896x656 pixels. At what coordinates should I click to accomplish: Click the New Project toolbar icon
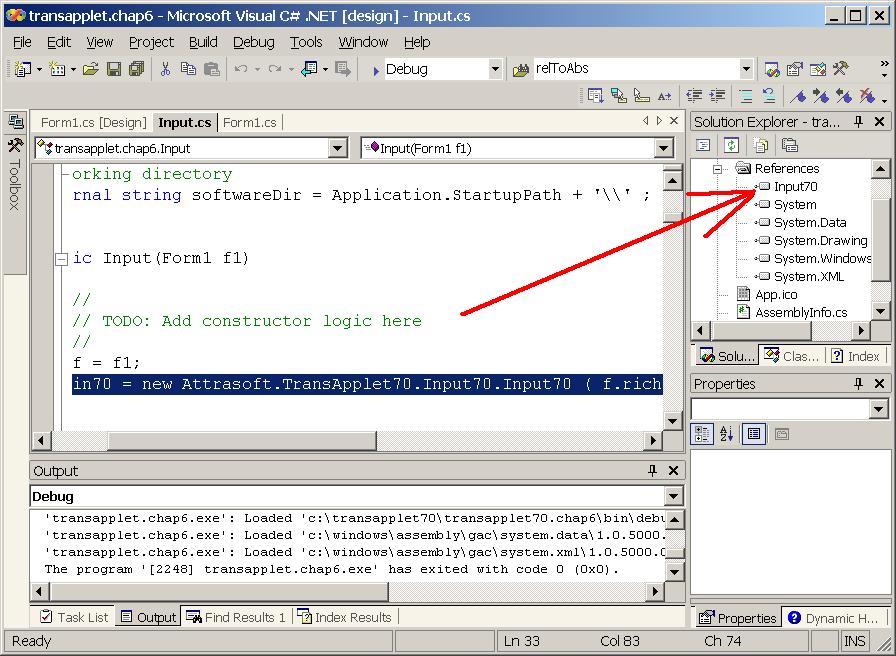pos(23,69)
